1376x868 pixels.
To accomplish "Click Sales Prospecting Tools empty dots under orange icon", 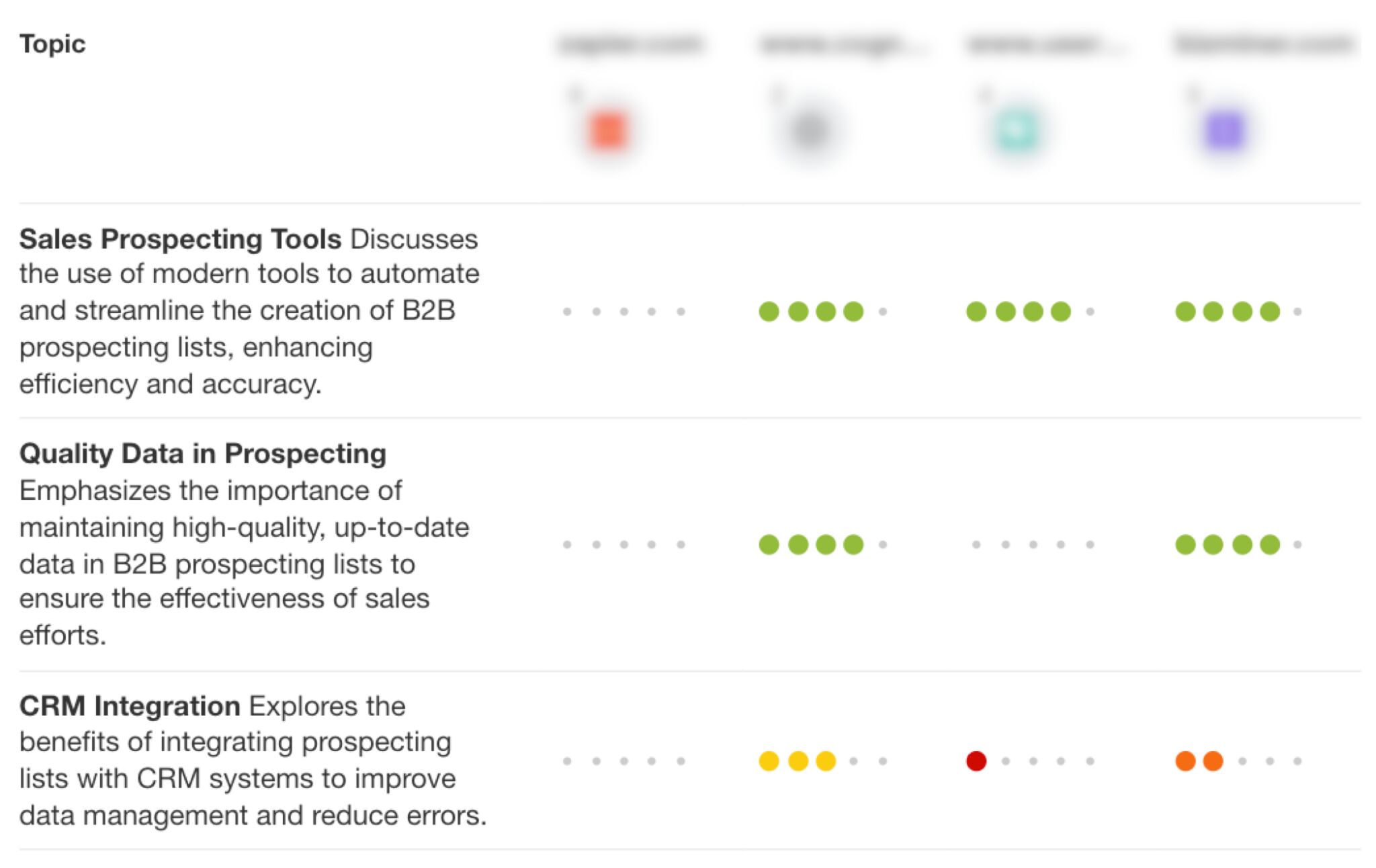I will point(624,312).
